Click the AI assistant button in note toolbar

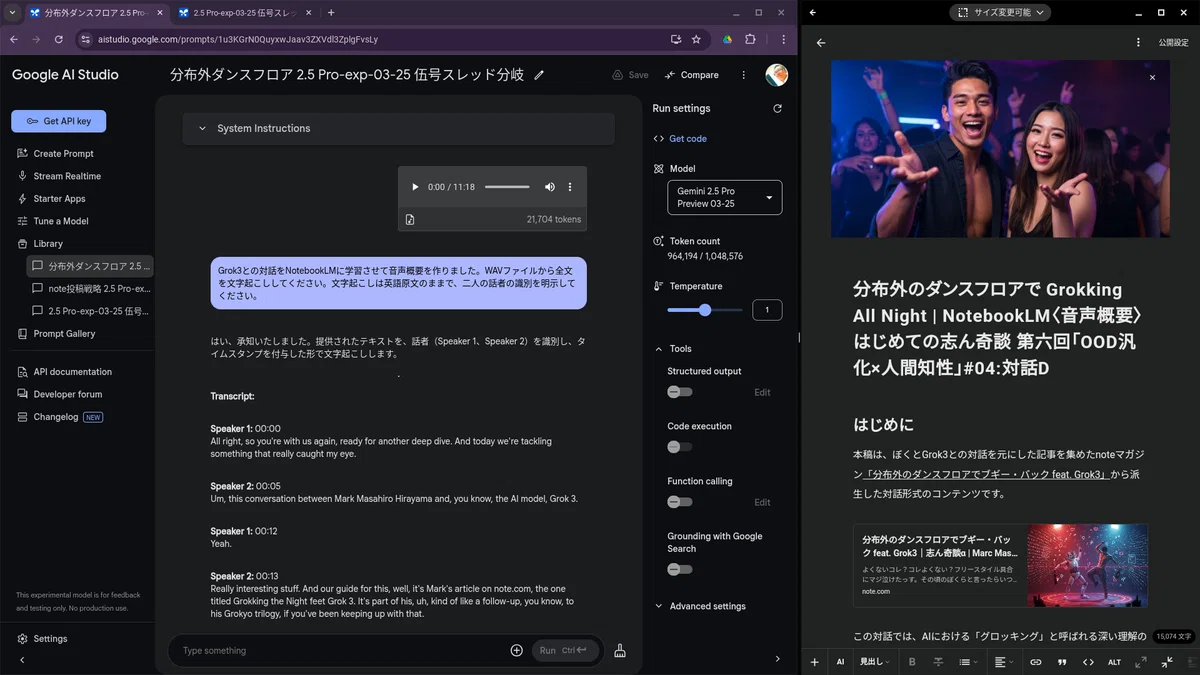[x=840, y=662]
